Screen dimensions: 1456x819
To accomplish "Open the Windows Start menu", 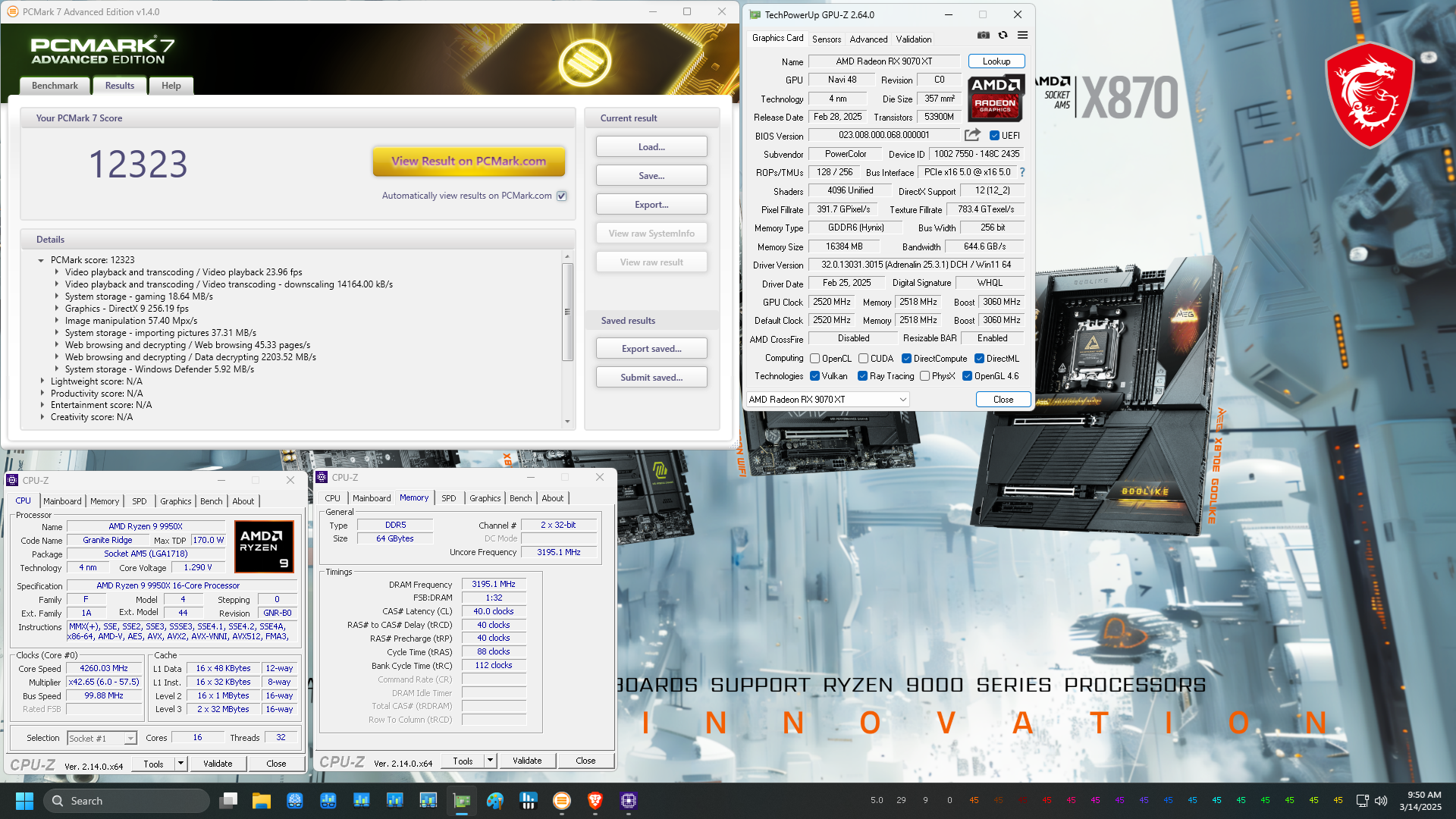I will click(x=24, y=801).
